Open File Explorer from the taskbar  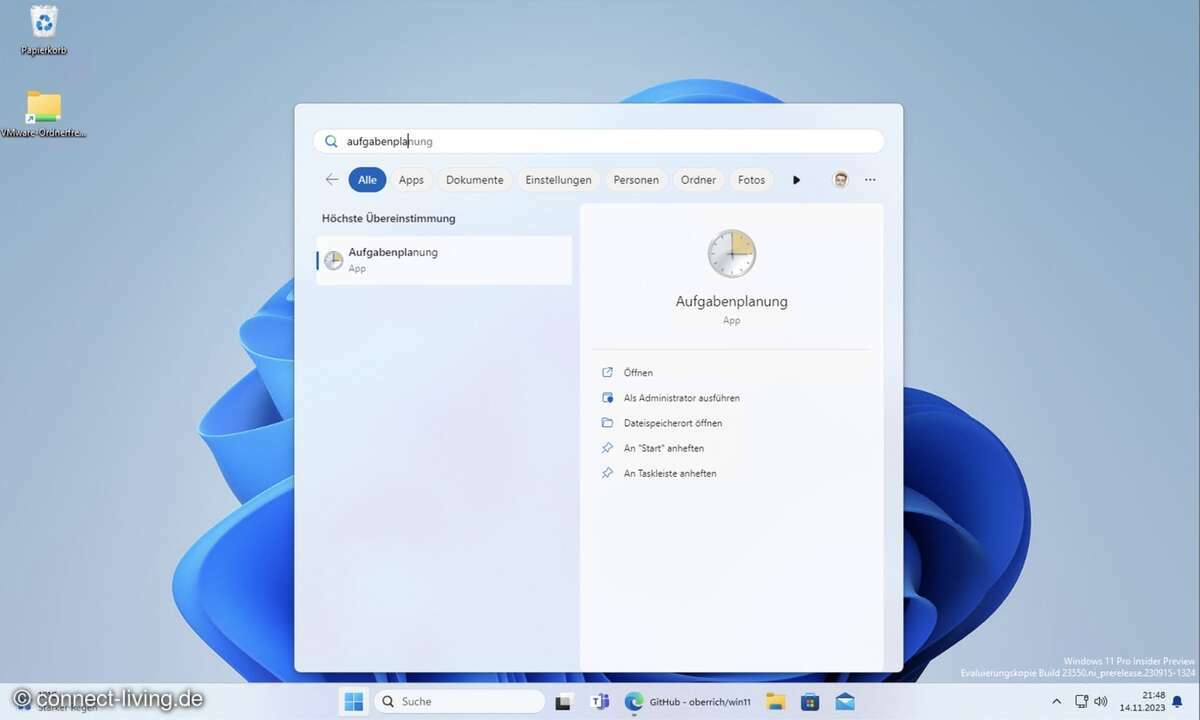coord(776,701)
